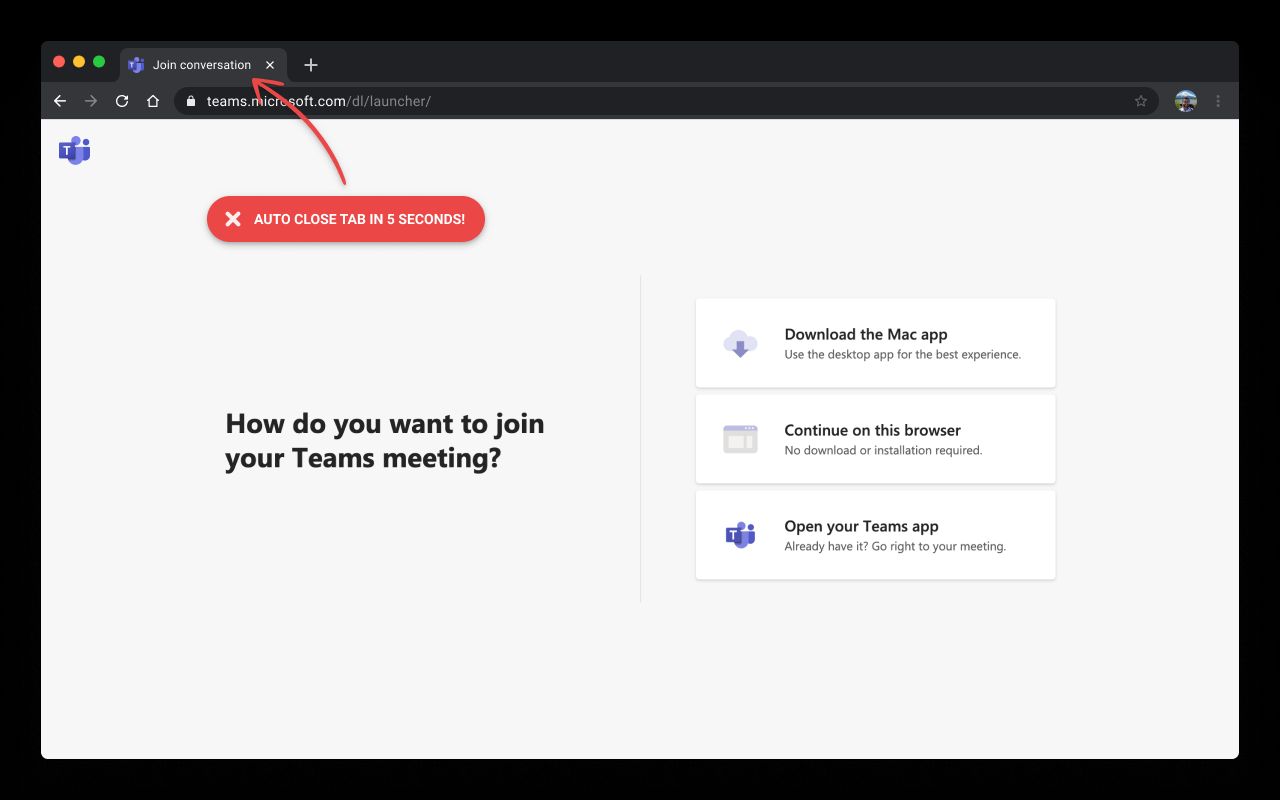Screen dimensions: 1280x800
Task: Select the Join conversation tab
Action: (x=204, y=65)
